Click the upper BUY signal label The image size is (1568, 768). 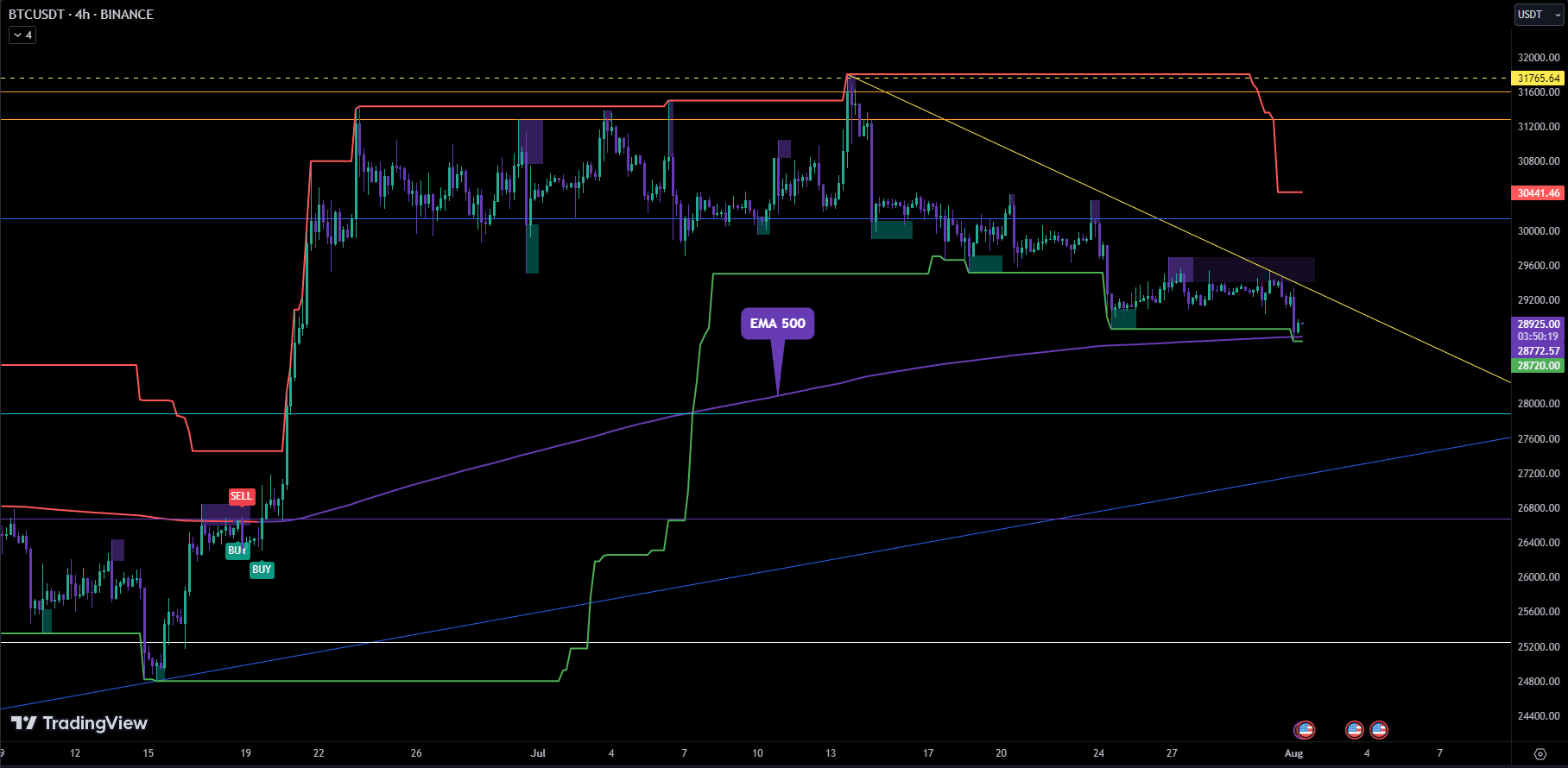(237, 551)
